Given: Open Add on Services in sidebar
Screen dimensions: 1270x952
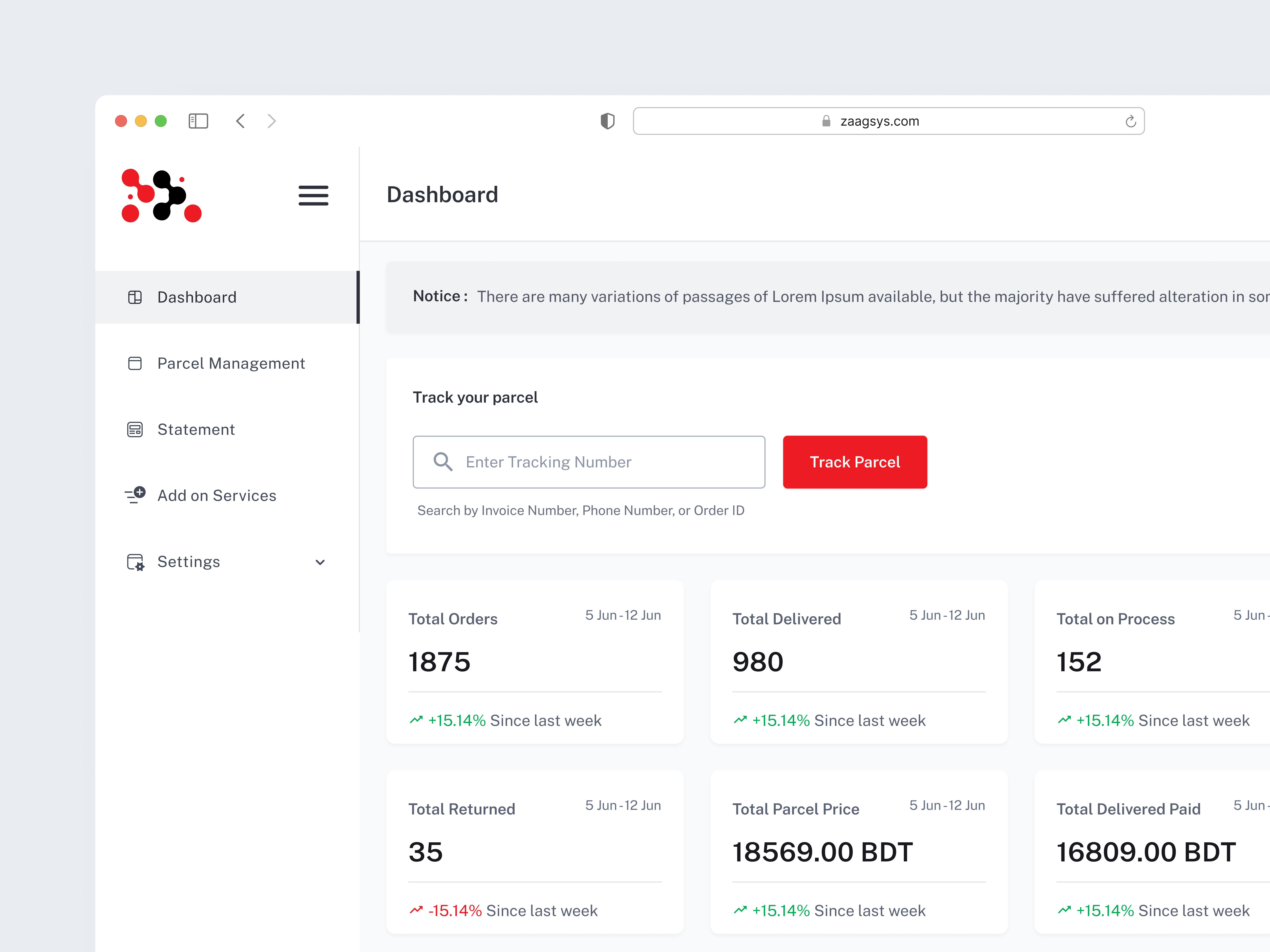Looking at the screenshot, I should click(x=227, y=495).
